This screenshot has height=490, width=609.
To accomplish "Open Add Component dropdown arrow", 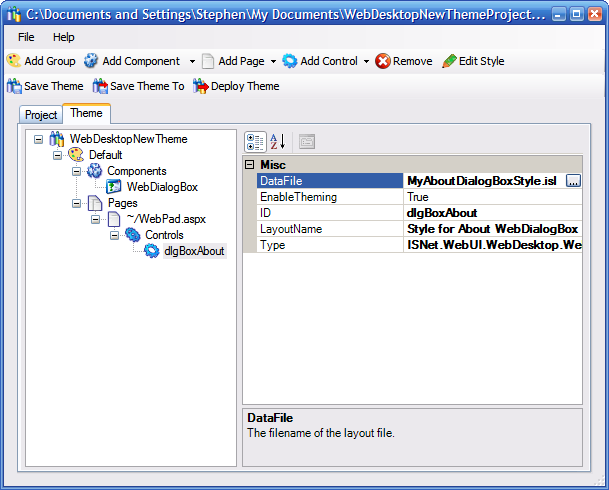I will (192, 62).
